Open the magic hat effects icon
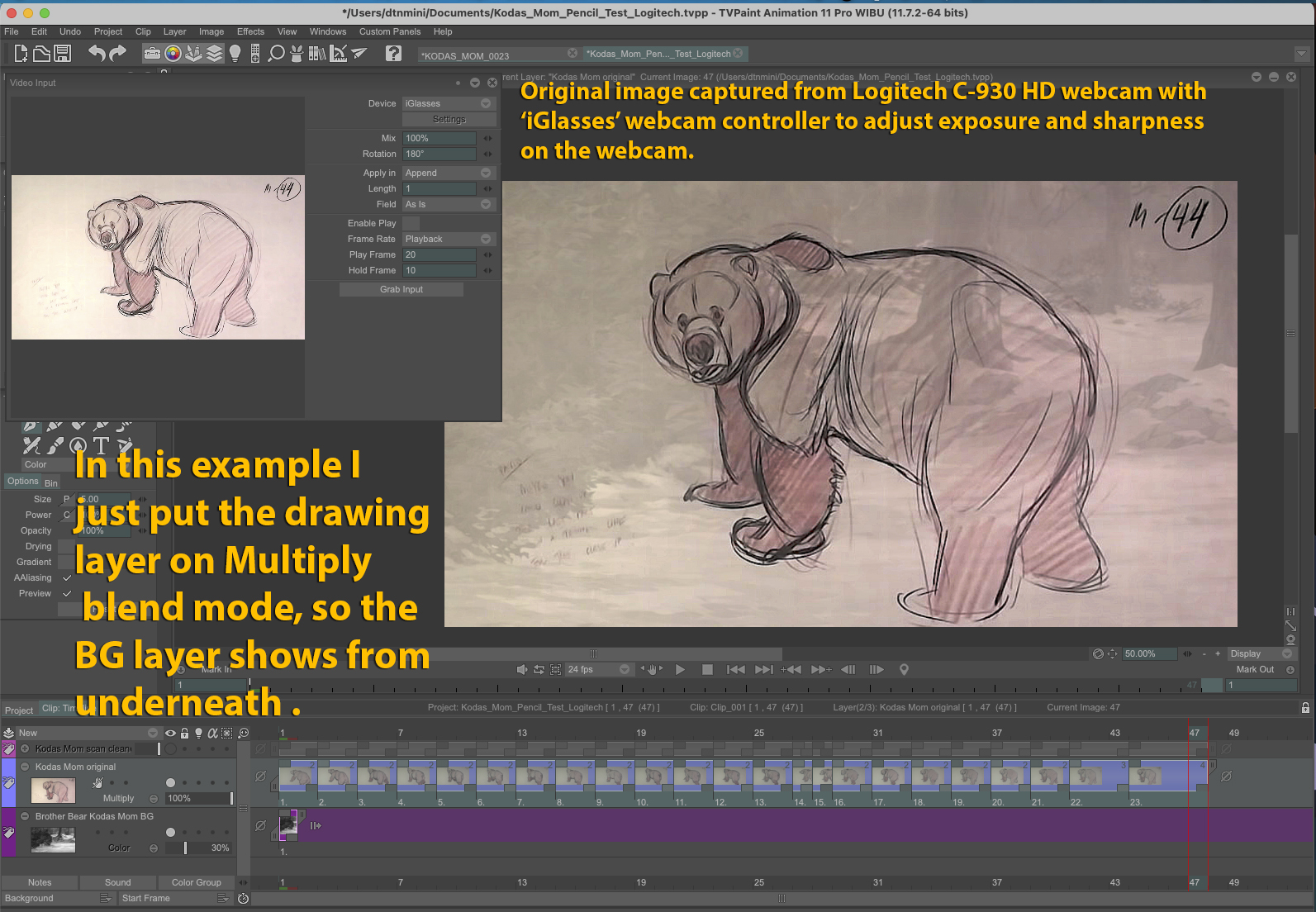 [x=297, y=54]
